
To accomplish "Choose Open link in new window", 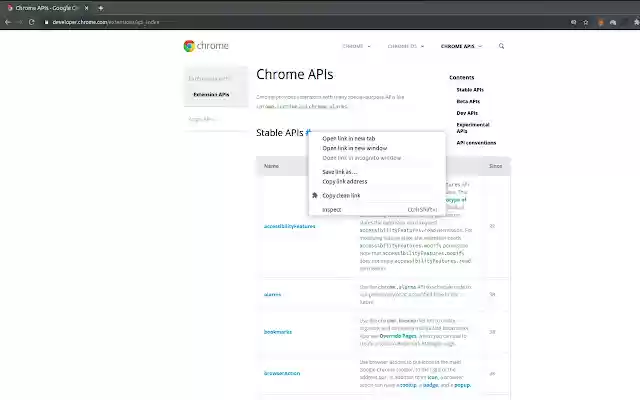I will (377, 148).
